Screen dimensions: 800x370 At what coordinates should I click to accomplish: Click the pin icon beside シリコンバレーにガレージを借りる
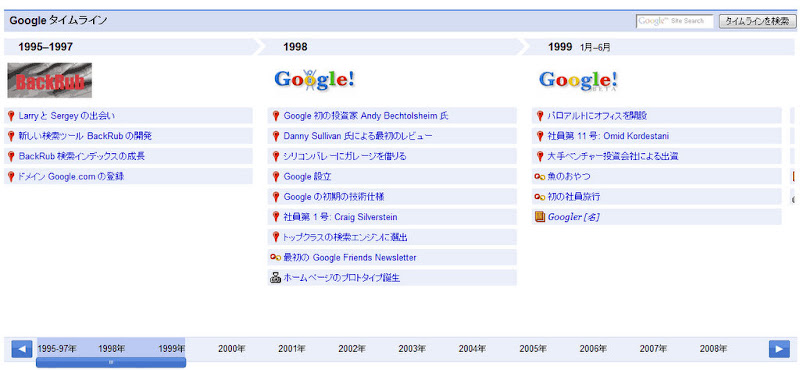pos(276,156)
